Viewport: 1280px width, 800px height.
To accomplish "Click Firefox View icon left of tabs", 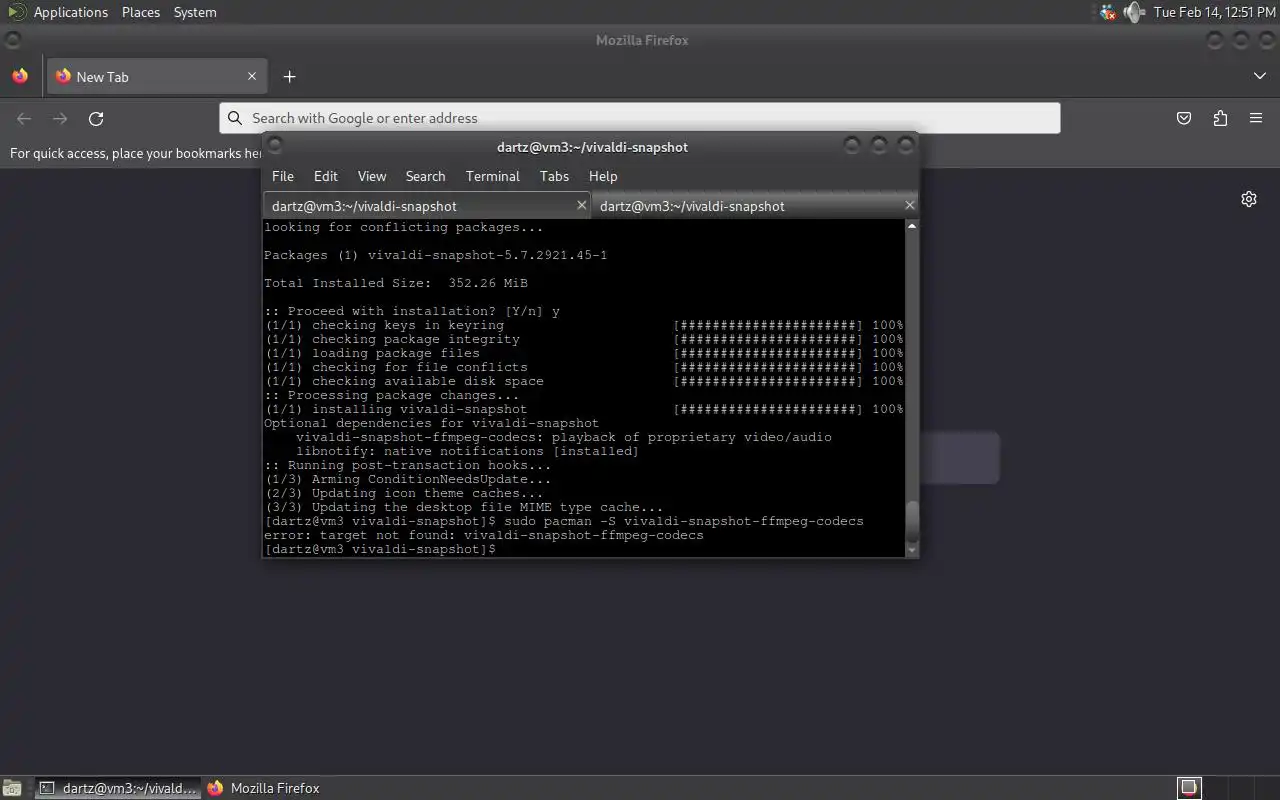I will tap(20, 76).
